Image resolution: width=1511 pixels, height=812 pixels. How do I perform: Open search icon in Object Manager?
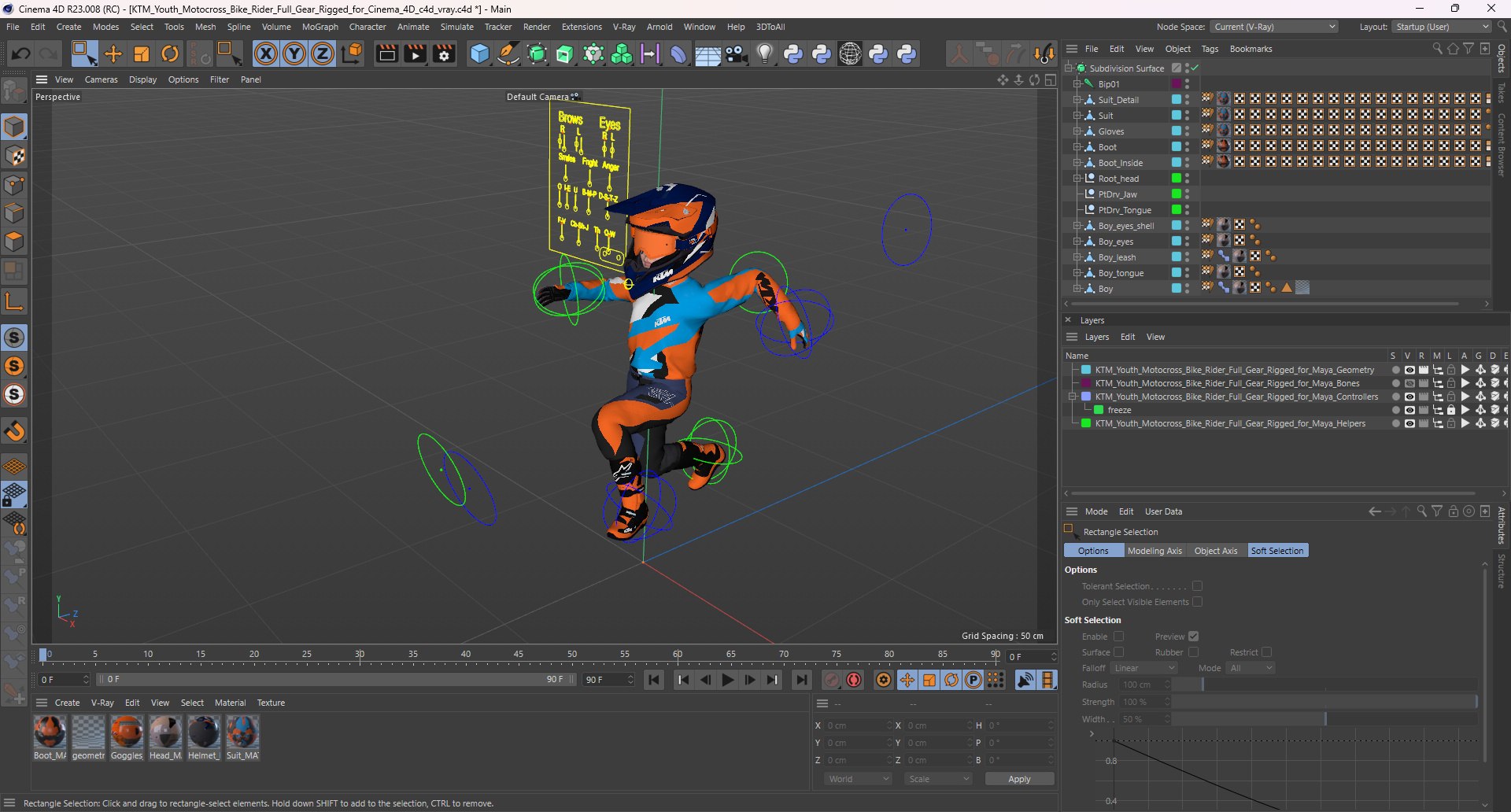[x=1437, y=49]
